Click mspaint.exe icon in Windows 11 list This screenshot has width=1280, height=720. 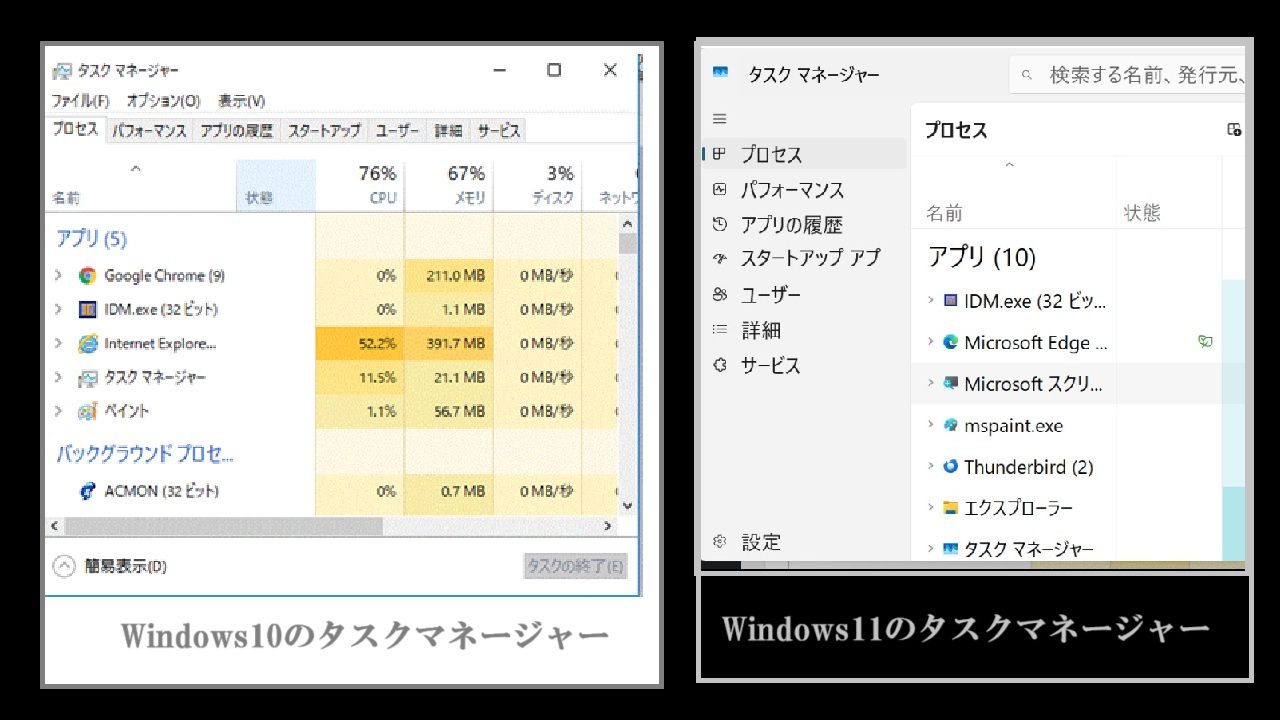click(x=950, y=425)
